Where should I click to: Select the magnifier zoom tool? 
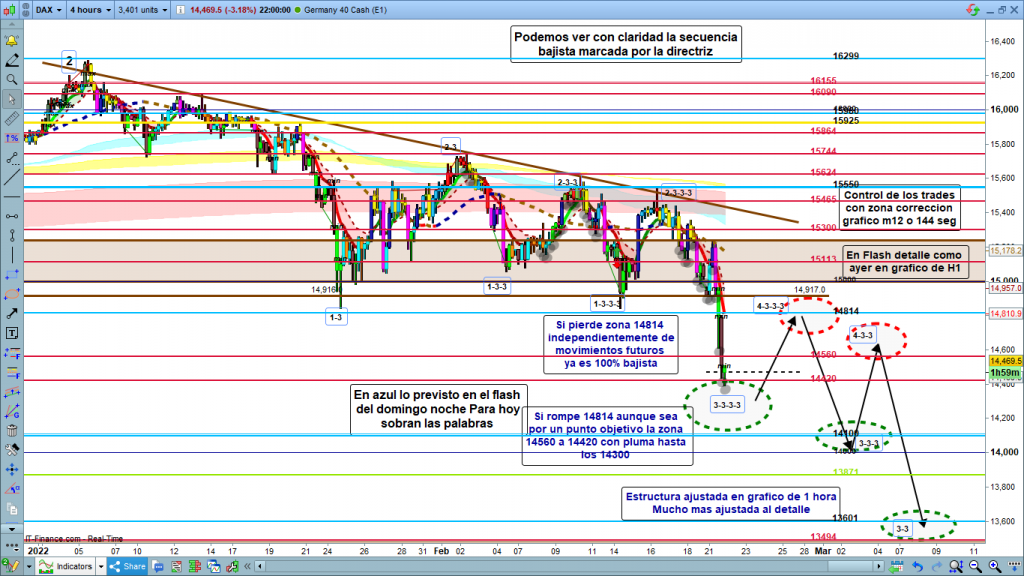tap(11, 79)
